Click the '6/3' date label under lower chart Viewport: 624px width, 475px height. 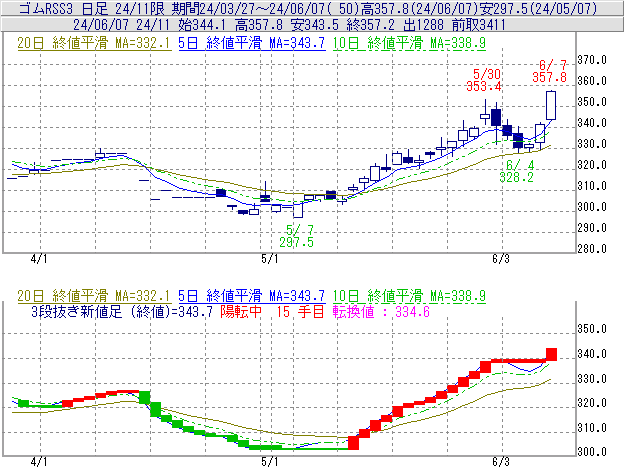[501, 462]
